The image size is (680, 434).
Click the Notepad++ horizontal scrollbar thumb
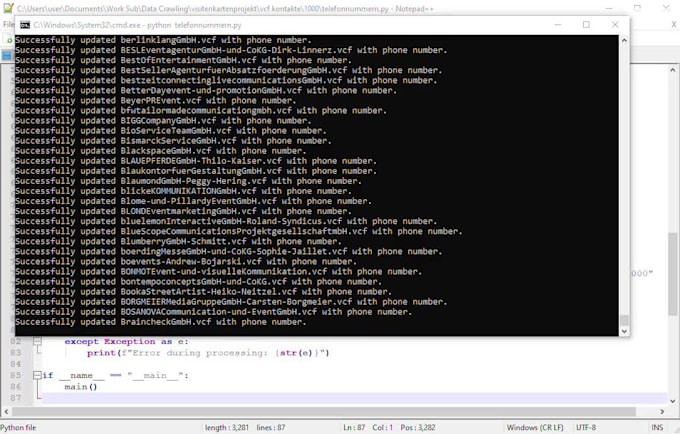[324, 411]
